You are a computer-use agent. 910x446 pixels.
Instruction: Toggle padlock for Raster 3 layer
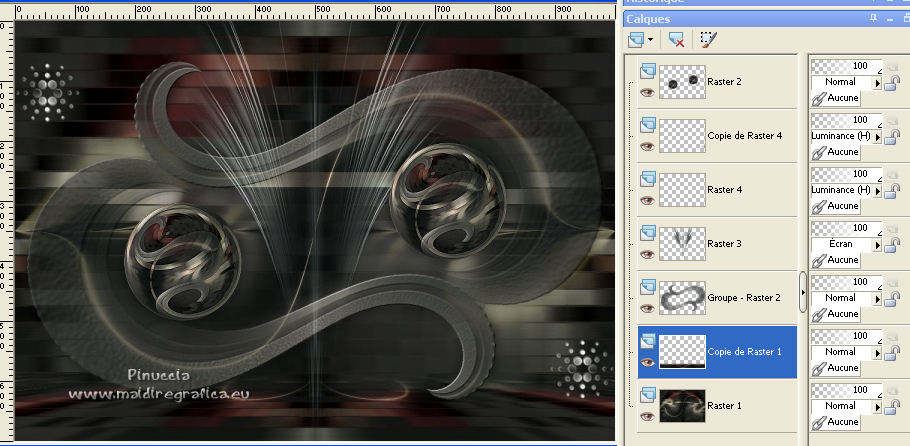tap(892, 246)
